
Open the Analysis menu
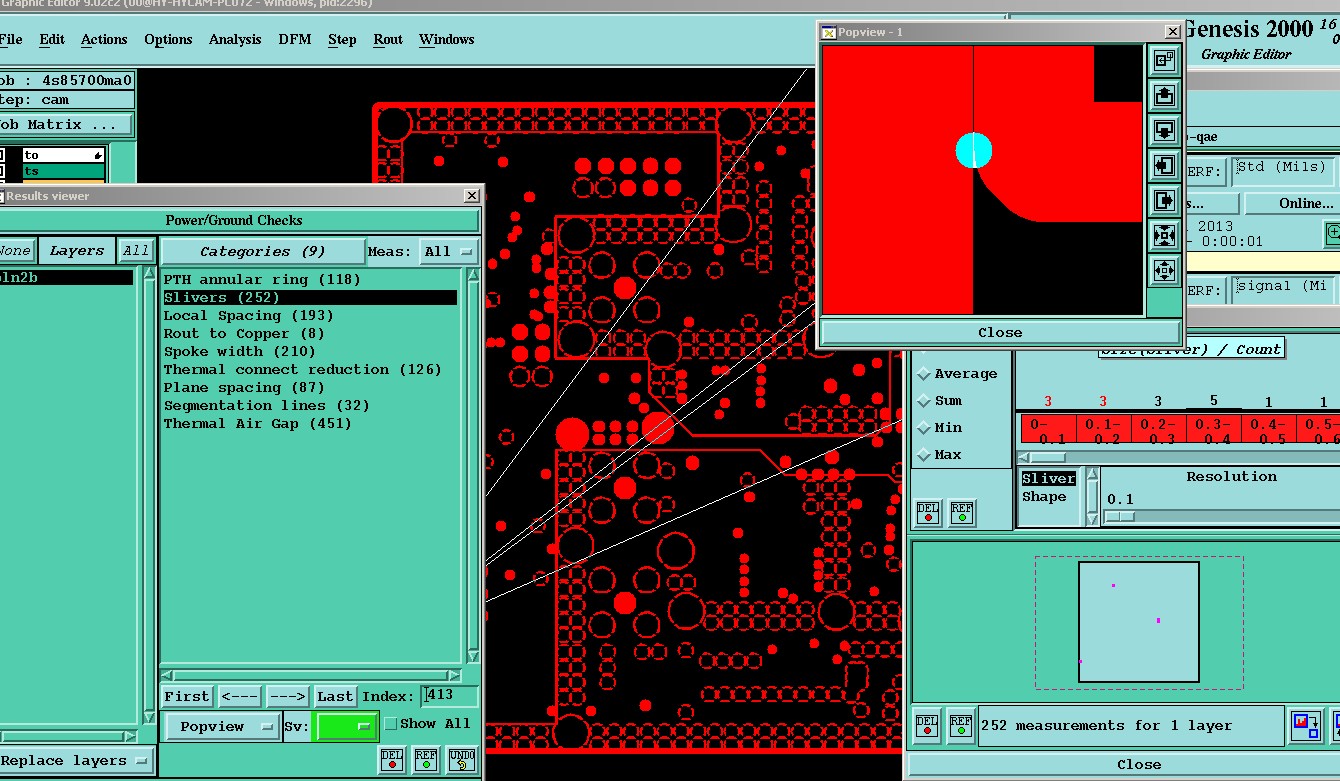235,40
